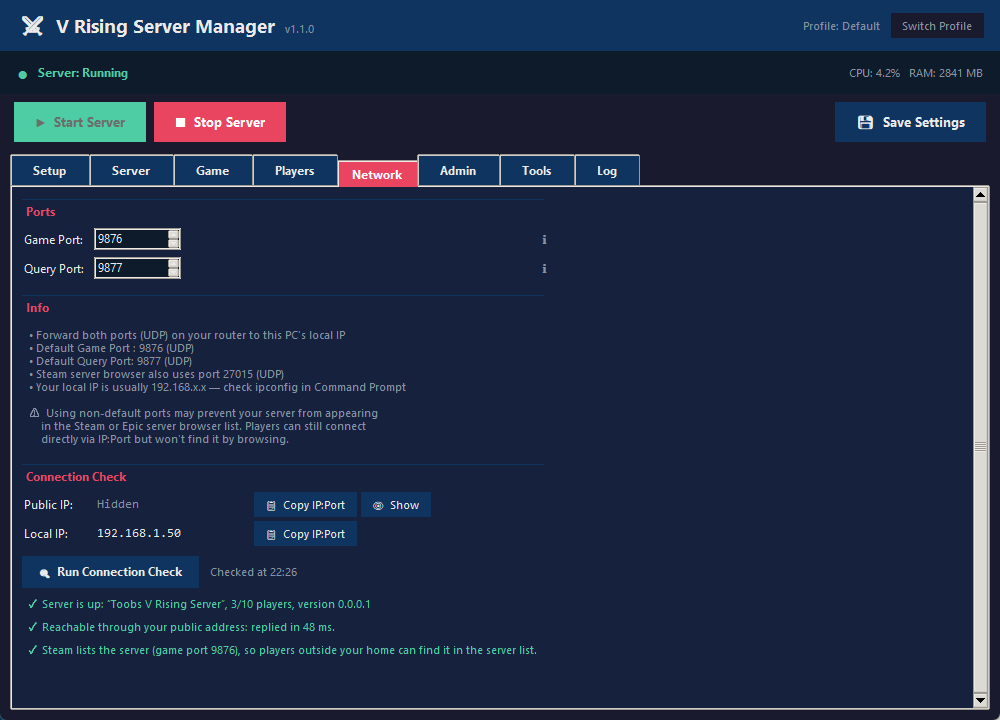The height and width of the screenshot is (720, 1000).
Task: Click the v1.1.0 version label
Action: (x=300, y=29)
